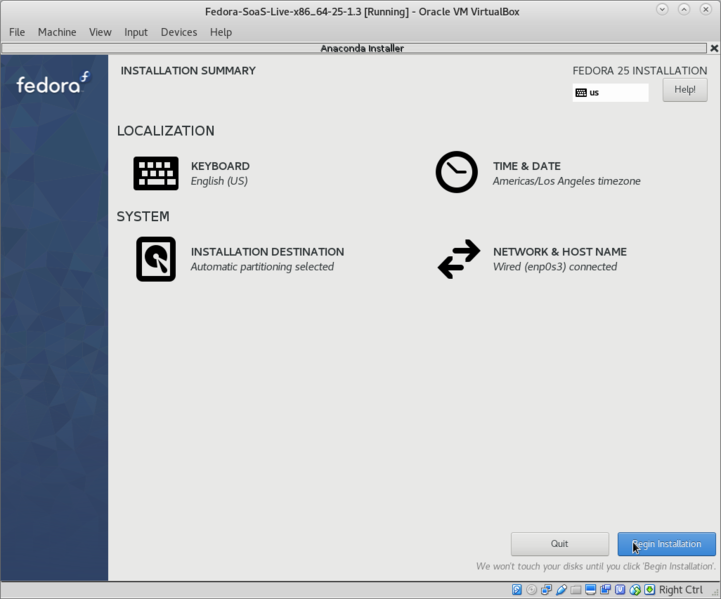Open the Devices menu
This screenshot has width=721, height=599.
179,32
